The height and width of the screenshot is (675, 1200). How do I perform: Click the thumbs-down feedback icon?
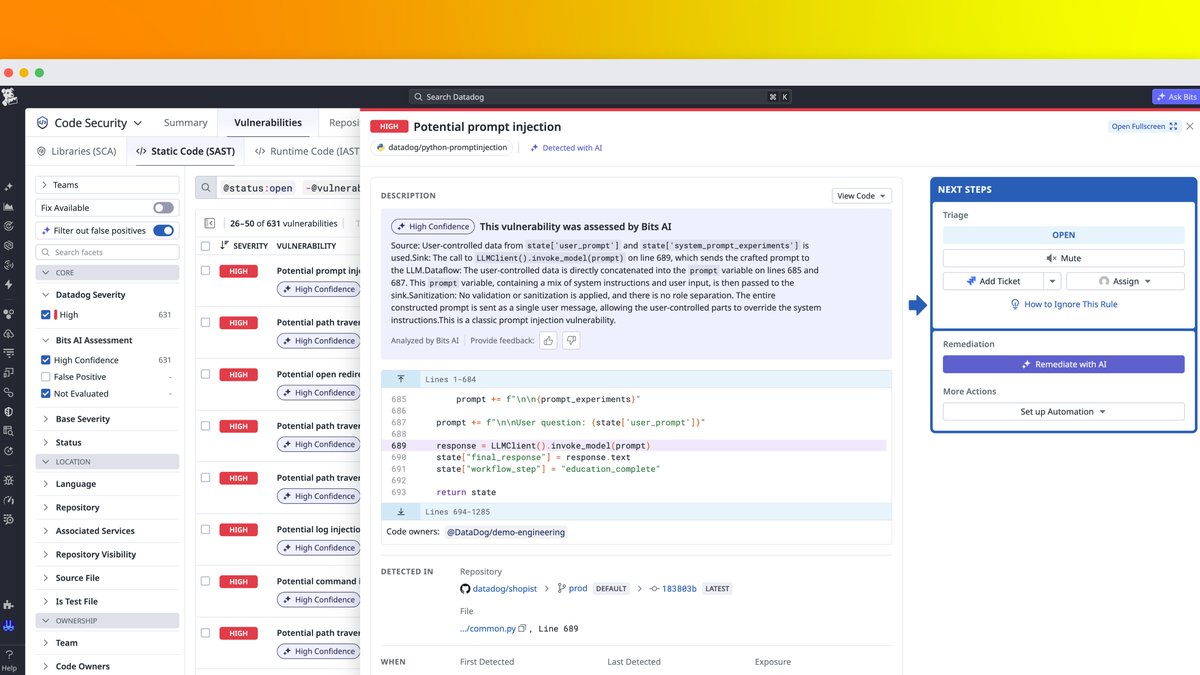[571, 341]
